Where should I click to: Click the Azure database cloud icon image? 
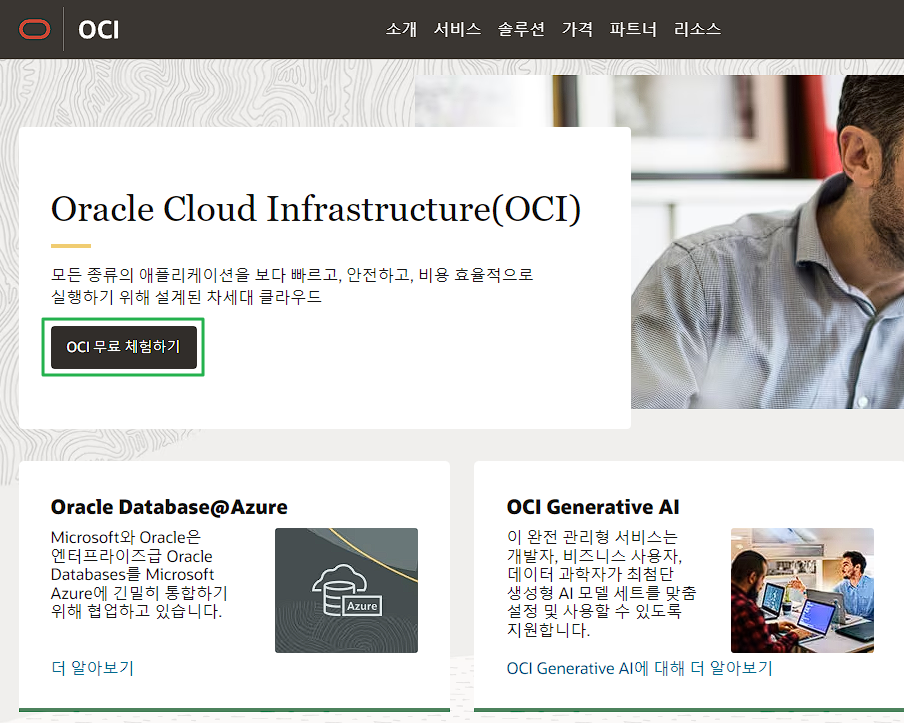346,590
